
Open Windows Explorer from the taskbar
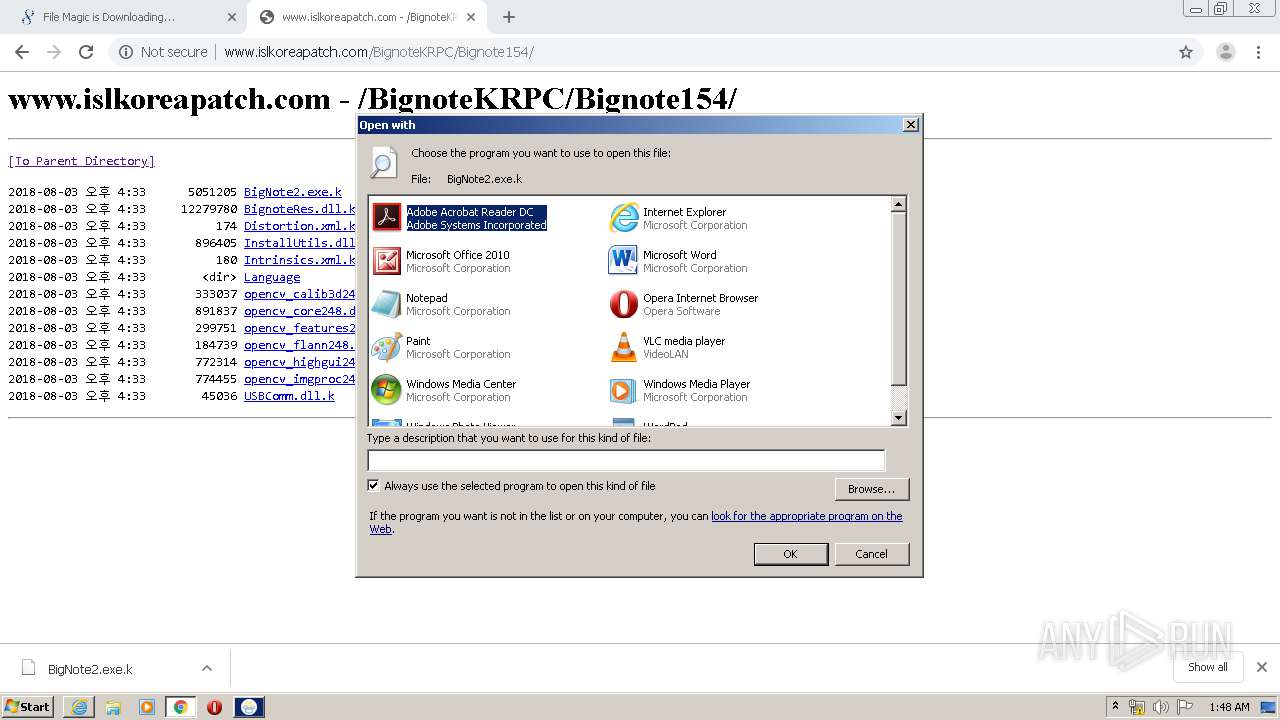pos(113,707)
